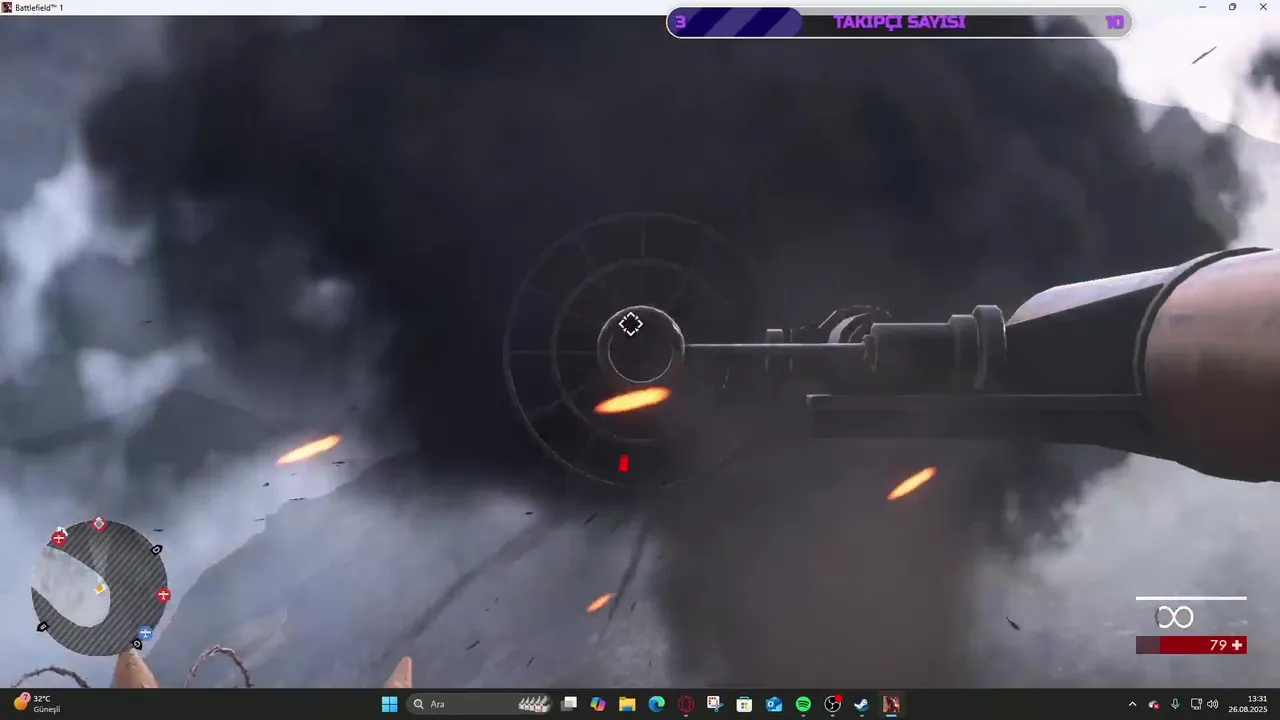Switch to Spotify on the taskbar

[x=803, y=704]
